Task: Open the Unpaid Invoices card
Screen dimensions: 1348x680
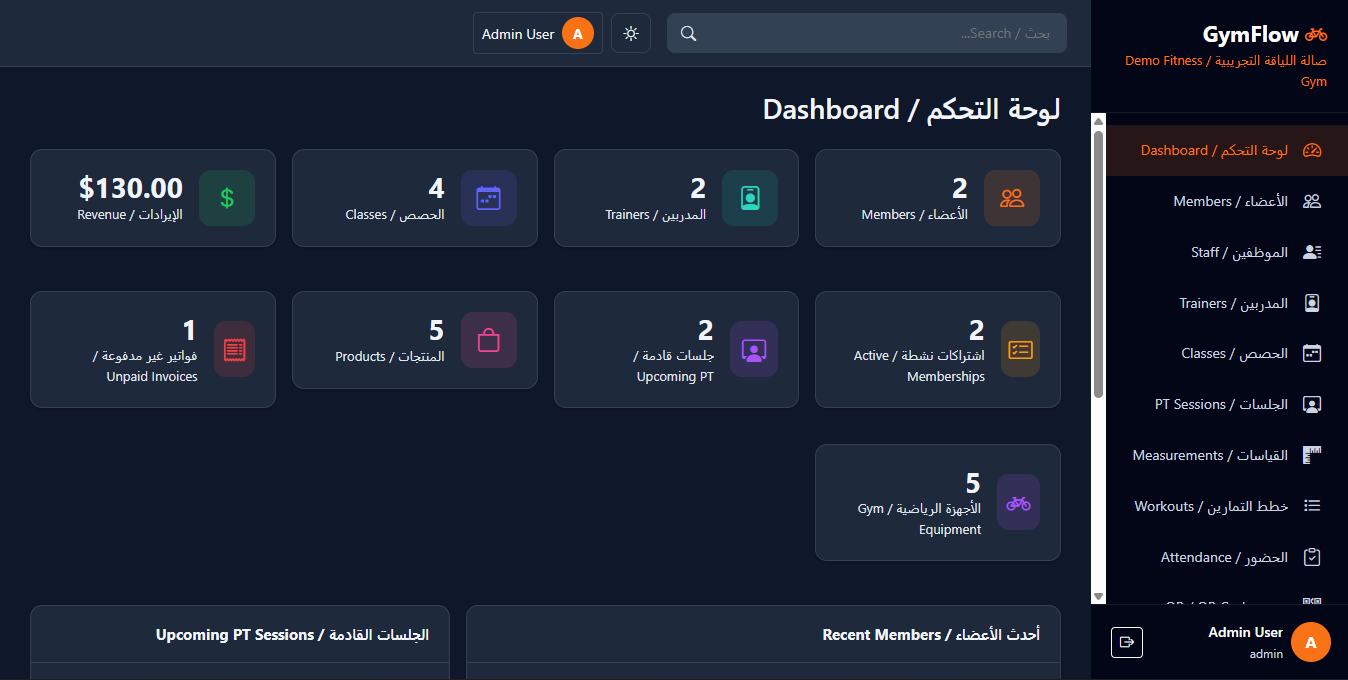Action: 153,349
